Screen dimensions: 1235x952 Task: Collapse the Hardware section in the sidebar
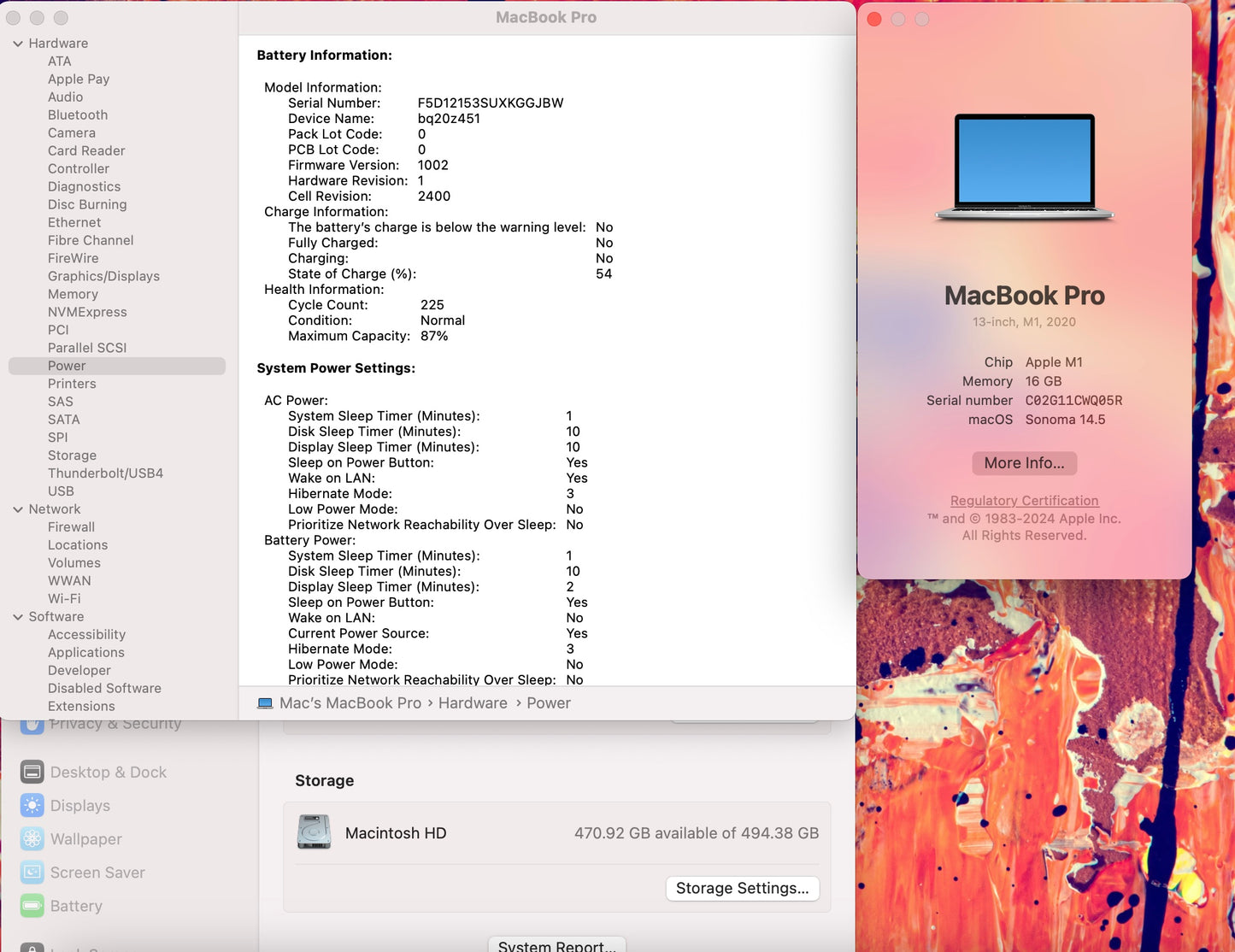coord(18,44)
